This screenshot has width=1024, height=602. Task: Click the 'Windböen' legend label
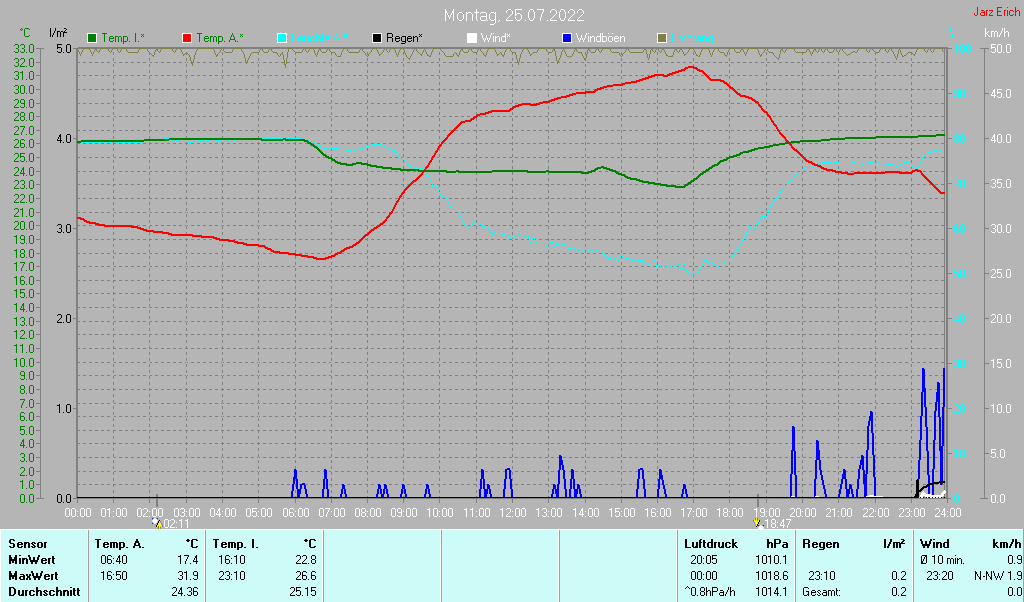[x=600, y=39]
